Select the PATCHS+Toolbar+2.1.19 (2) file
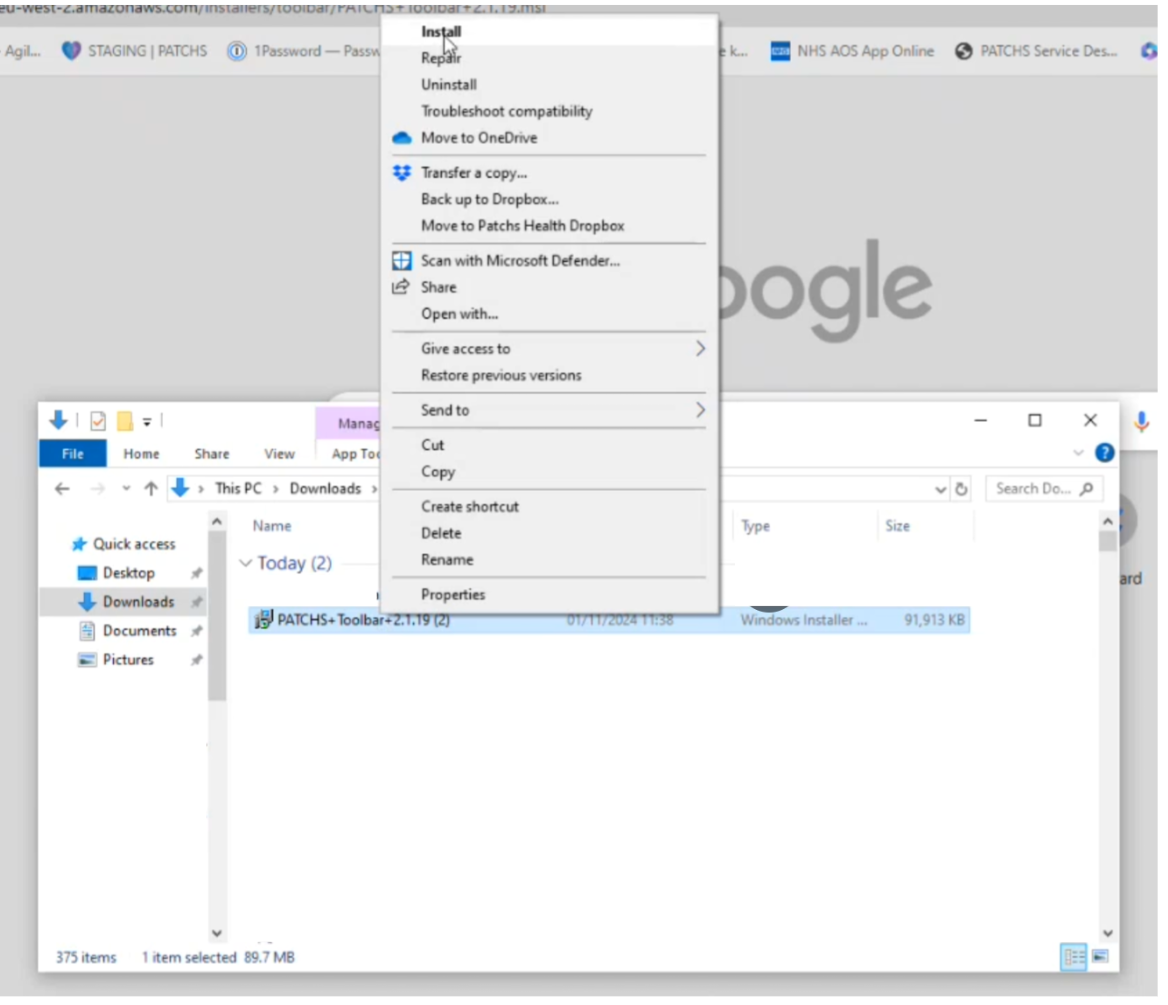 click(609, 621)
